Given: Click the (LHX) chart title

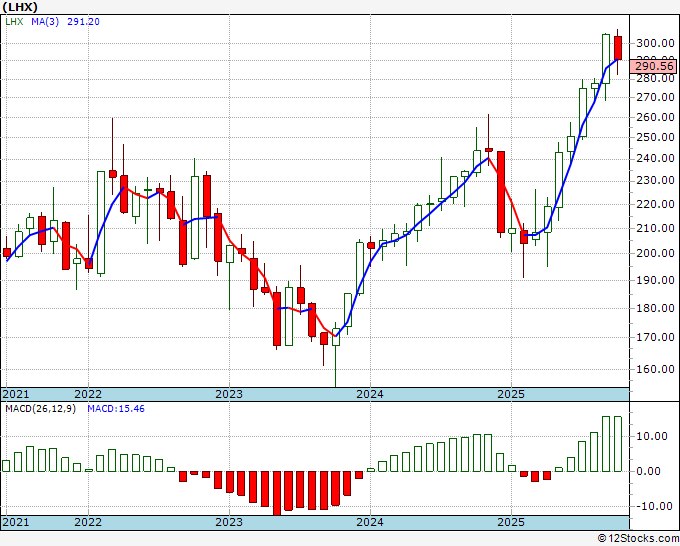Looking at the screenshot, I should point(20,7).
